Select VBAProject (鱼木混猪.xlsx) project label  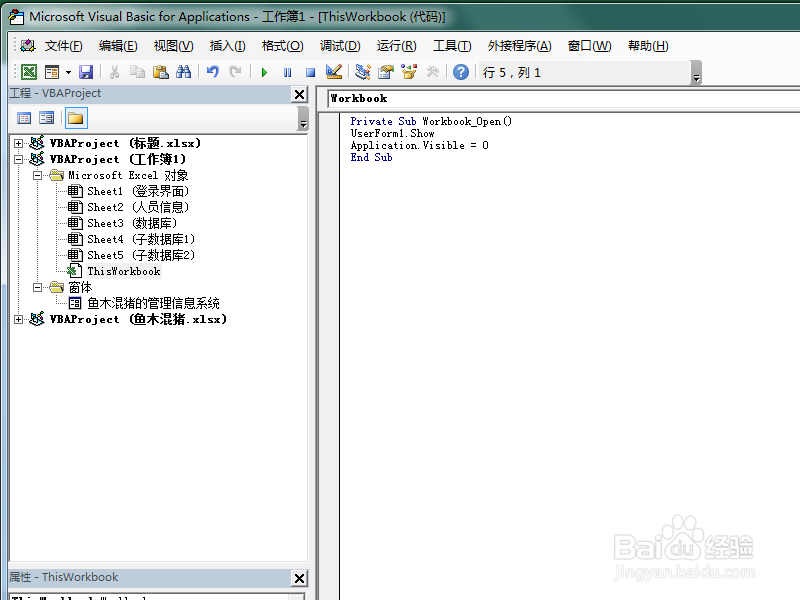coord(138,319)
